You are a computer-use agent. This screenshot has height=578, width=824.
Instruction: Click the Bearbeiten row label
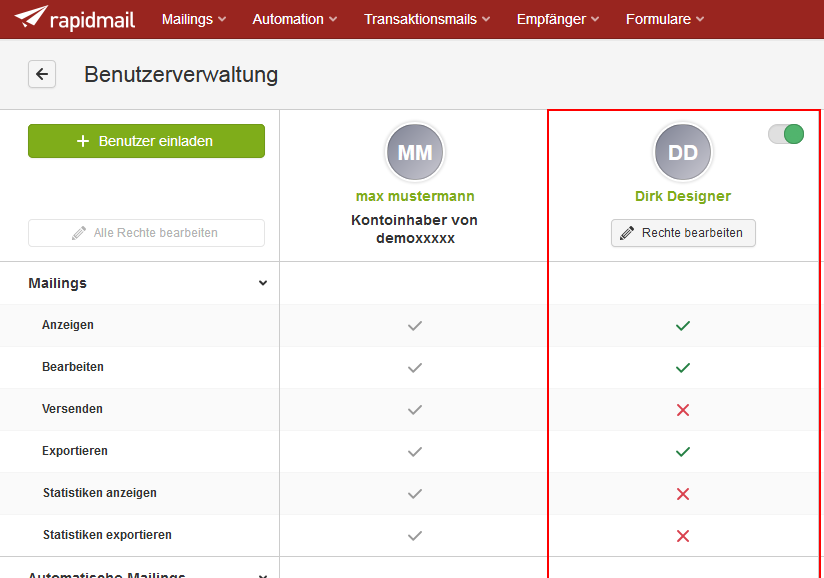click(x=73, y=367)
